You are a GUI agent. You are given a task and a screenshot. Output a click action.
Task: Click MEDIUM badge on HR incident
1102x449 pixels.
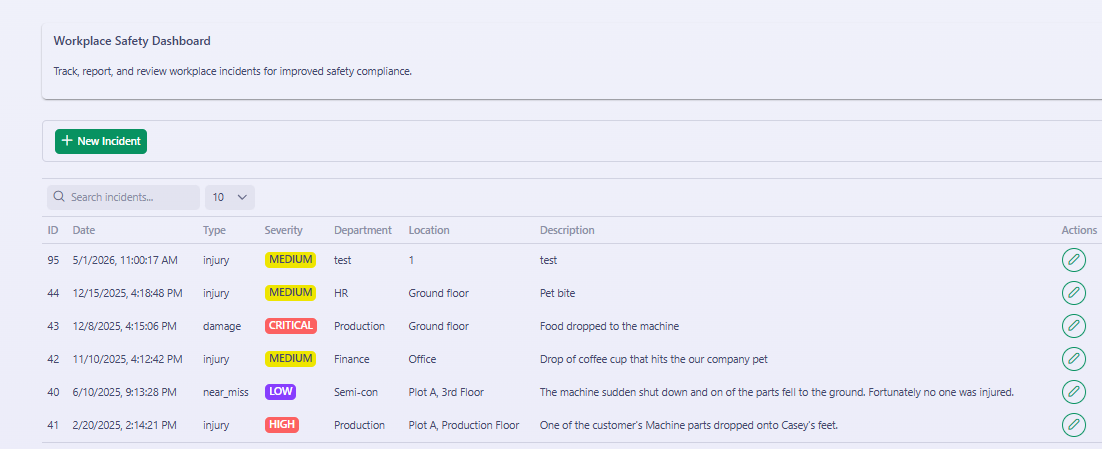click(x=290, y=292)
